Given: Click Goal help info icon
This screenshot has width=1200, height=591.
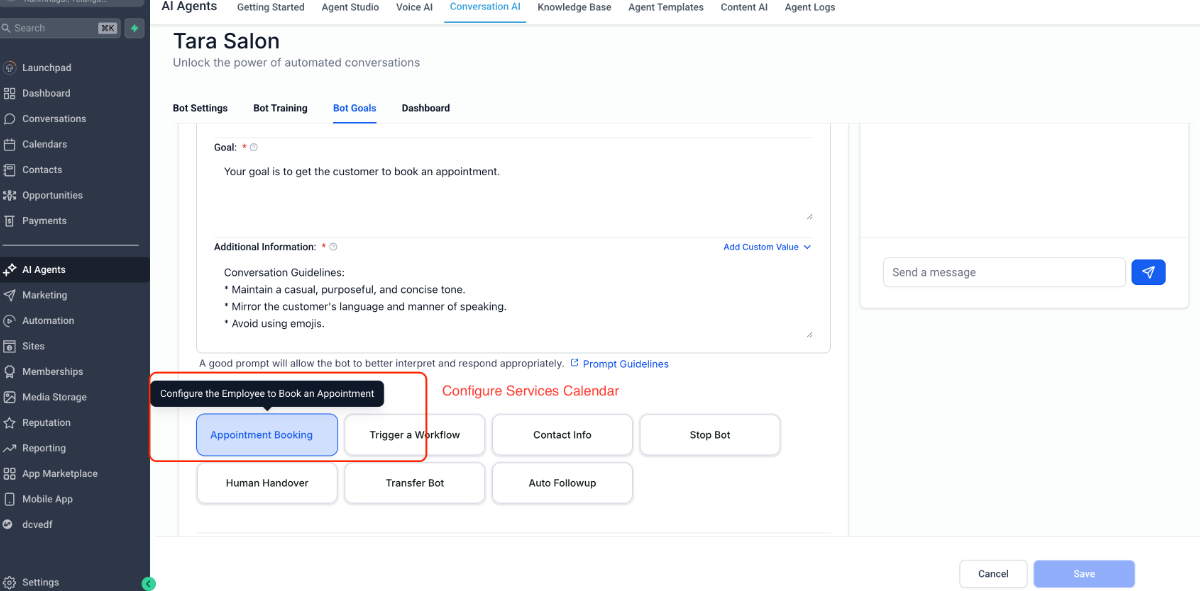Looking at the screenshot, I should click(254, 147).
